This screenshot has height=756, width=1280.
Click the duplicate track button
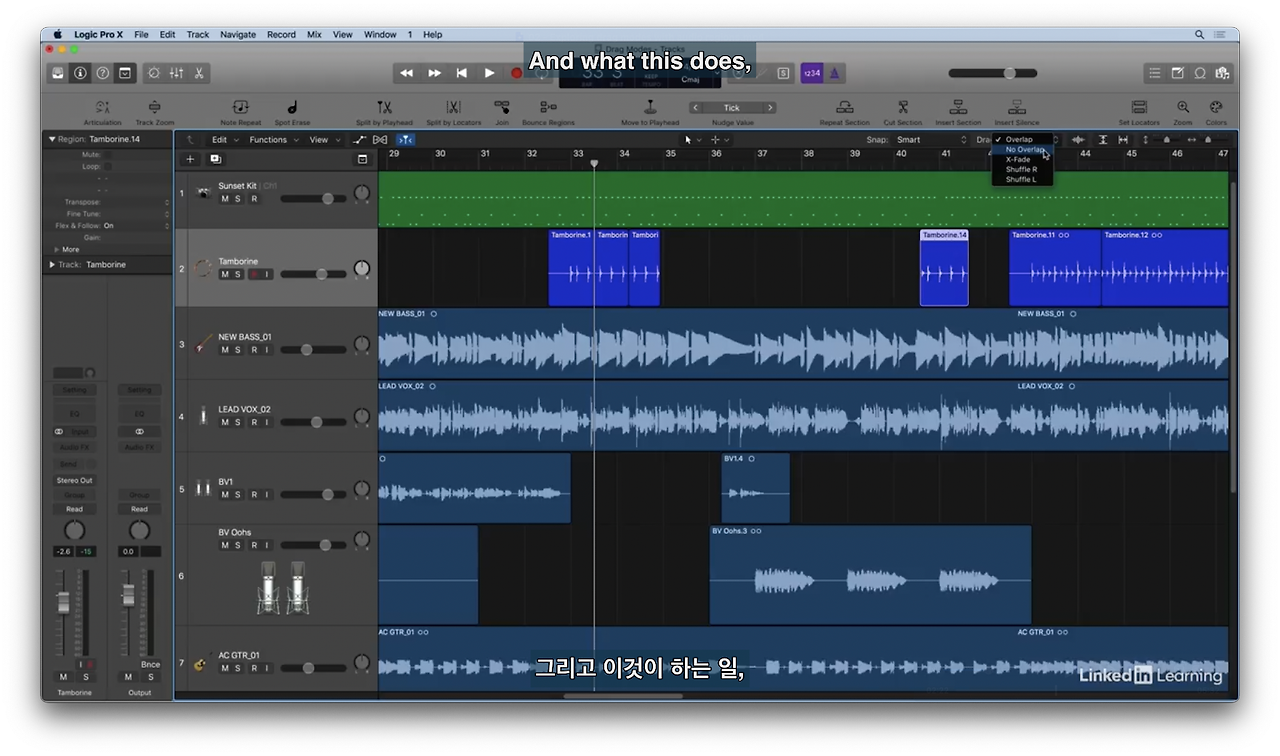(x=215, y=159)
